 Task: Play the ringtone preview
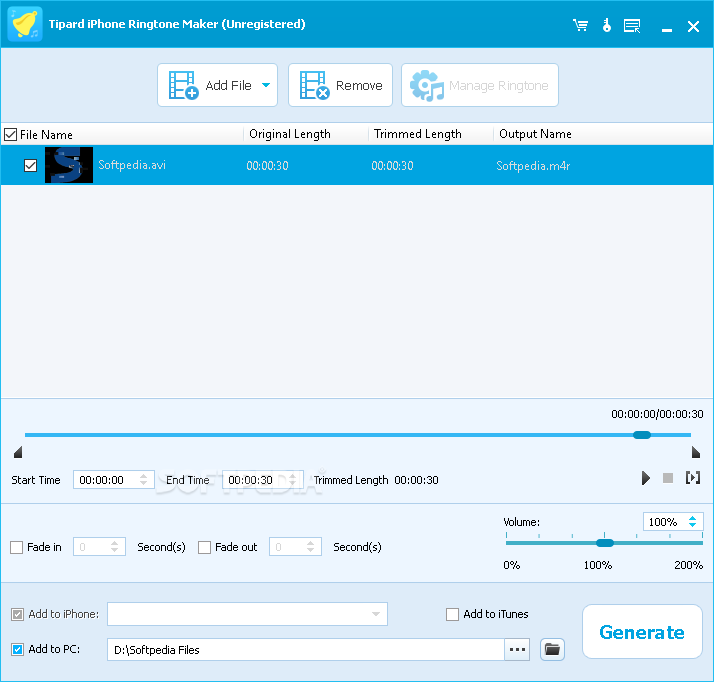pyautogui.click(x=645, y=478)
